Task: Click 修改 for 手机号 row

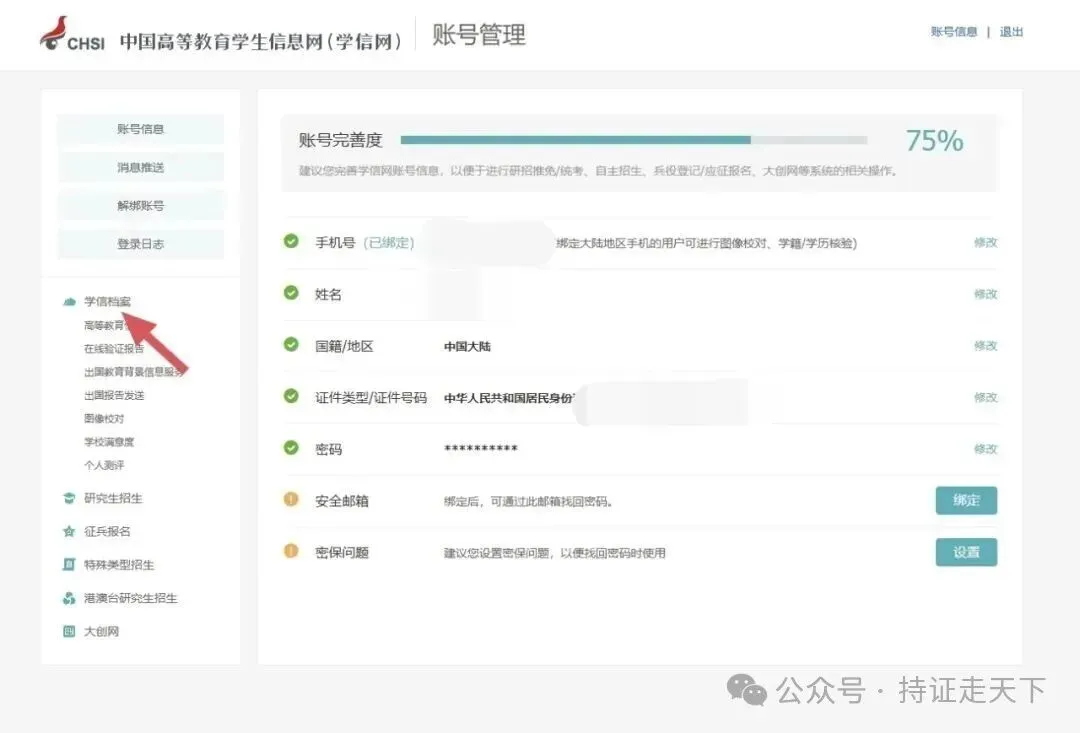Action: pyautogui.click(x=986, y=242)
